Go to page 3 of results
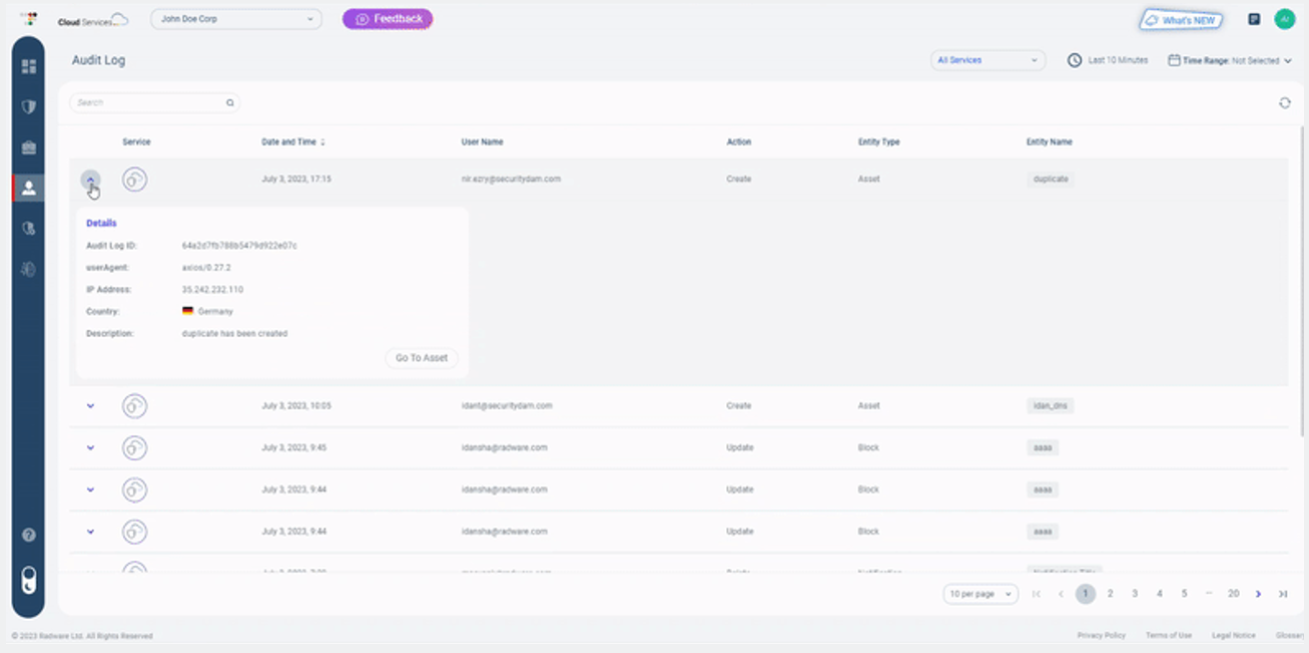 [1135, 594]
